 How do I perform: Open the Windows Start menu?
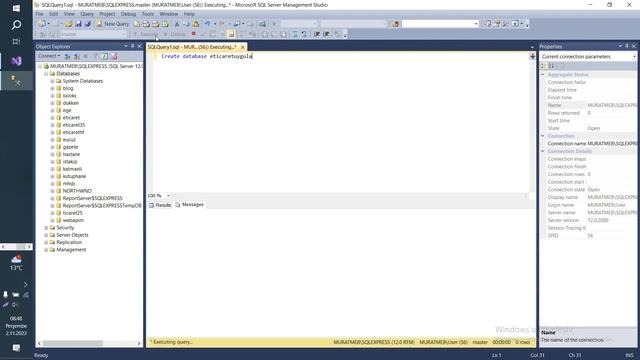pos(16,8)
